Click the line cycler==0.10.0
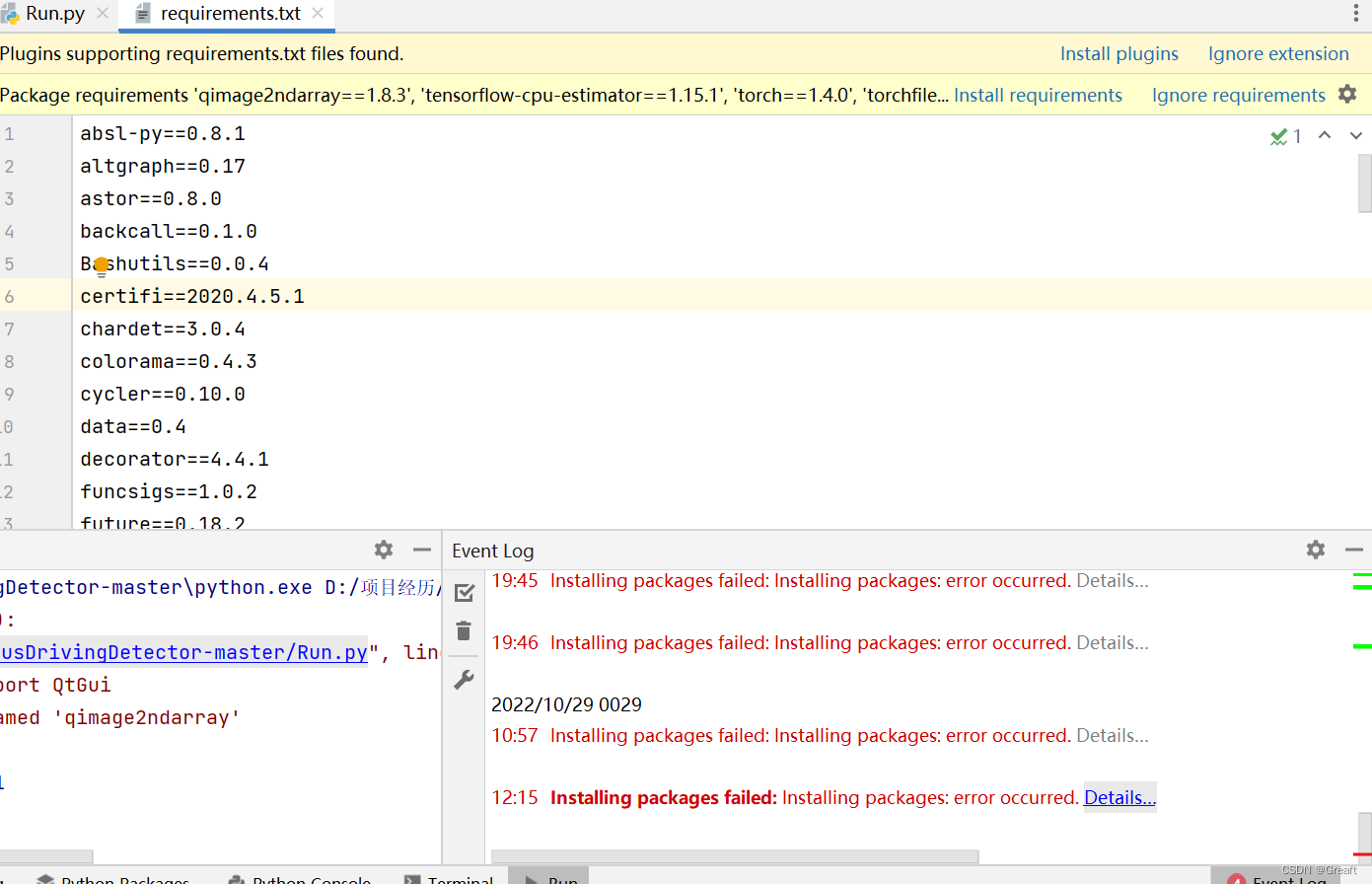Screen dimensions: 1372x884 (x=163, y=394)
